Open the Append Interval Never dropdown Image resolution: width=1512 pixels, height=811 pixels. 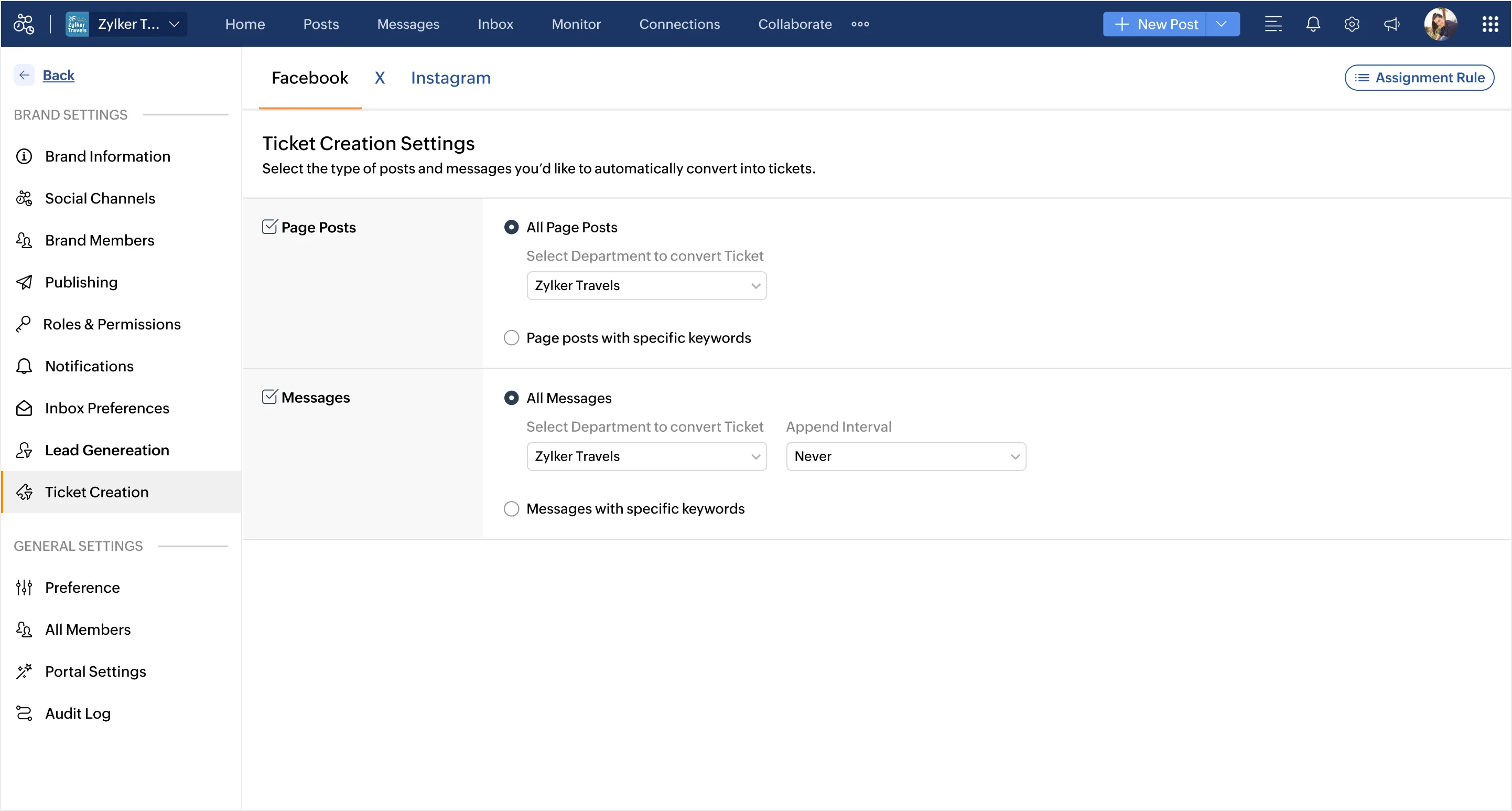coord(905,456)
